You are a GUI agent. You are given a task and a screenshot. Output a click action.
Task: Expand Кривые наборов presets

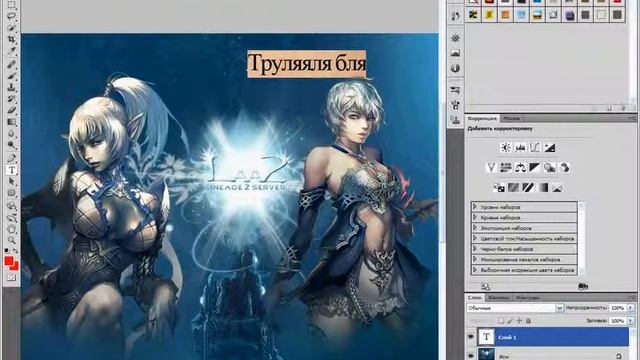click(x=475, y=217)
